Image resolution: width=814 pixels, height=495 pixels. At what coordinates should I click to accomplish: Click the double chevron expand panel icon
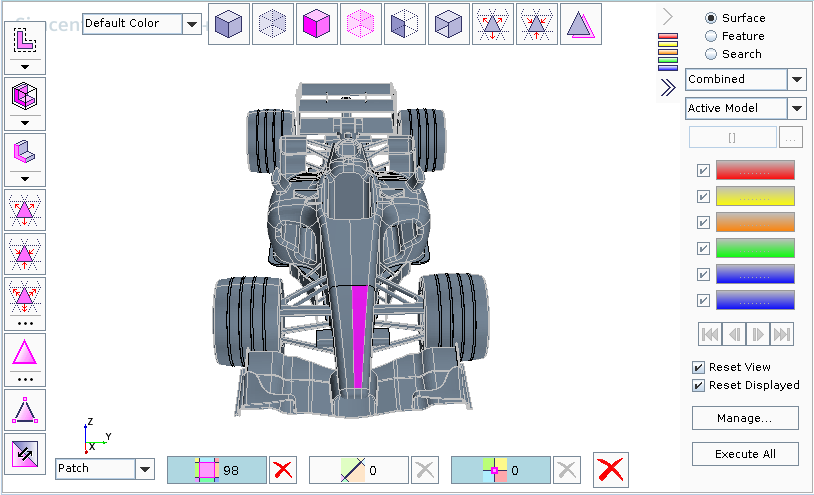[669, 88]
